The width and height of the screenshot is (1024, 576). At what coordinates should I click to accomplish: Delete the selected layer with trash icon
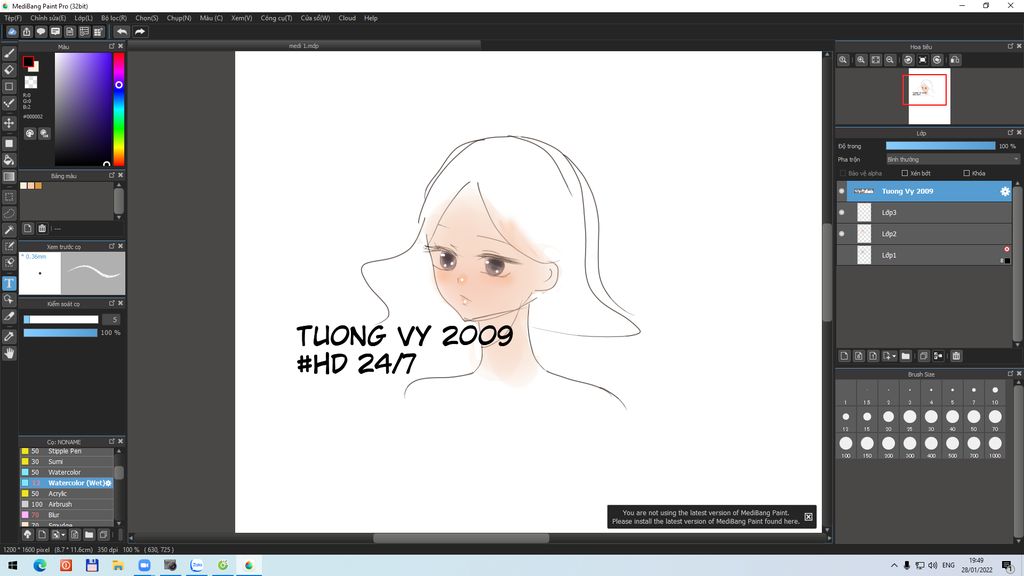coord(956,356)
